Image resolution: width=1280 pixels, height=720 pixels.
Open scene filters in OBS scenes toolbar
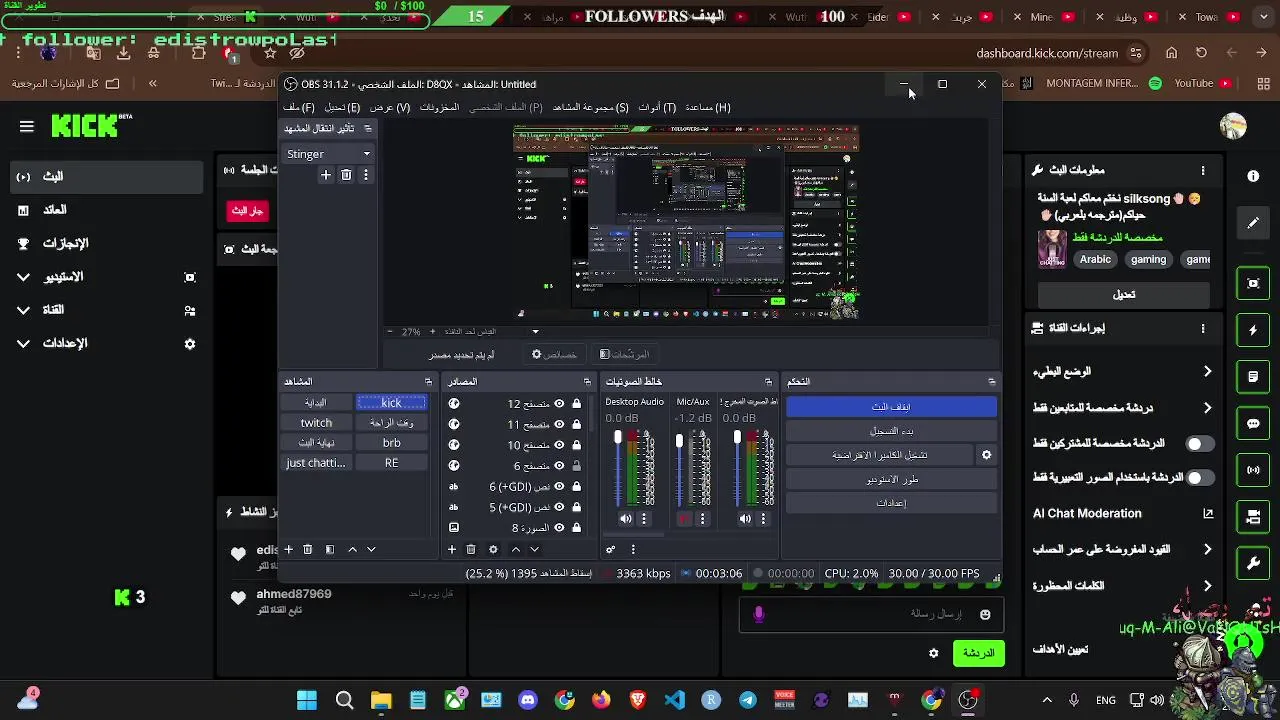(329, 549)
